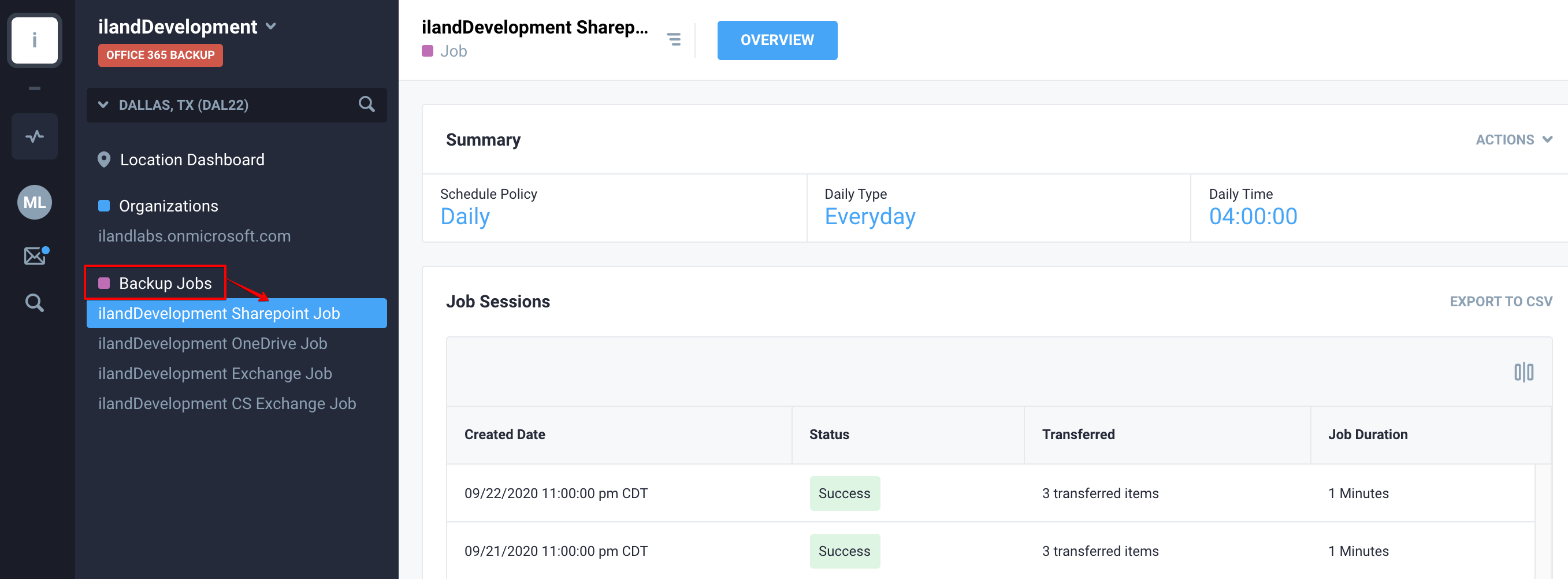Switch to the Overview tab
The width and height of the screenshot is (1568, 579).
pos(776,40)
